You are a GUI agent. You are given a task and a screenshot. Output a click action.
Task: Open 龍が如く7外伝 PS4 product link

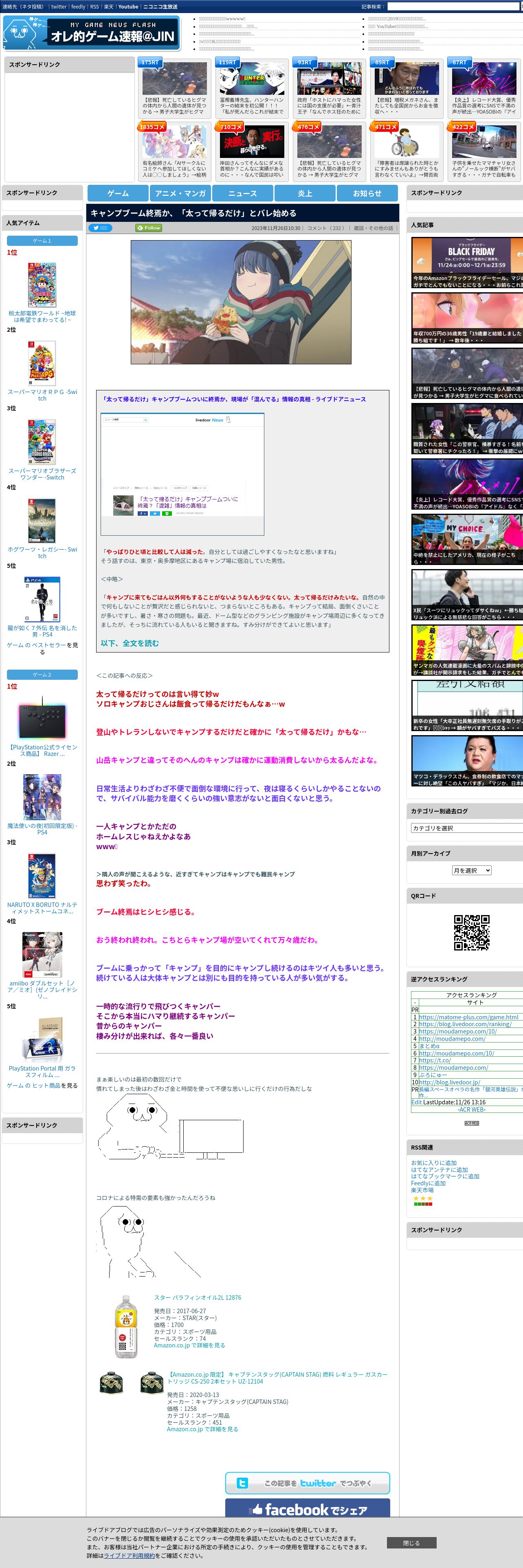(x=42, y=631)
